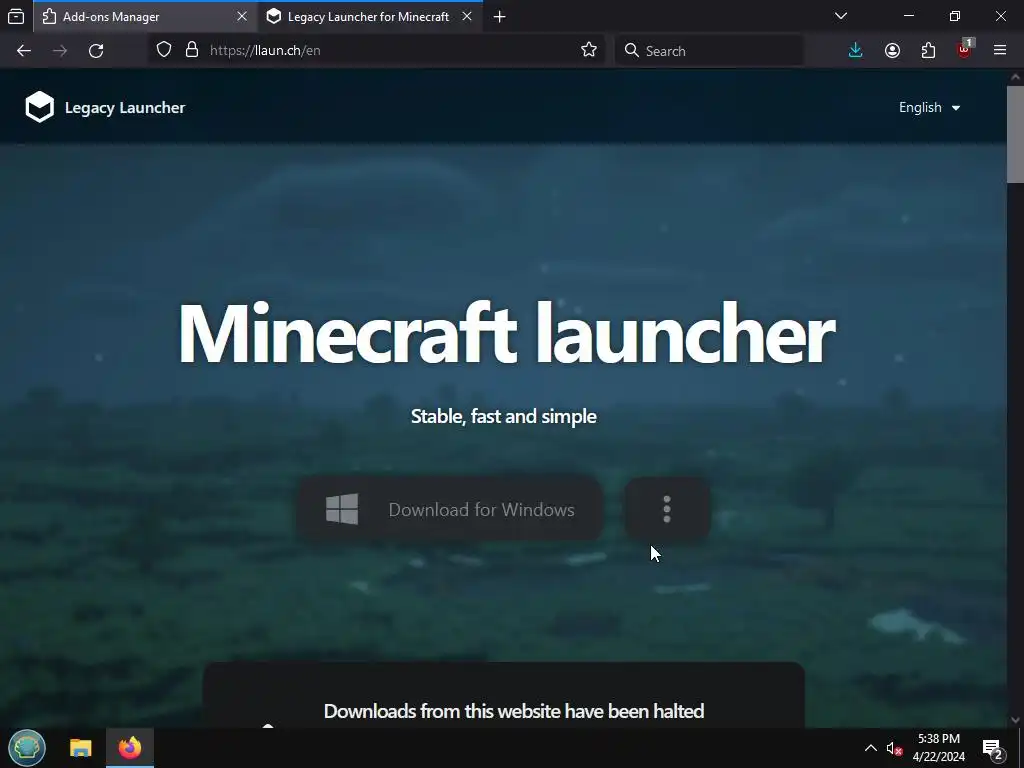The height and width of the screenshot is (768, 1024).
Task: Click the Search box in toolbar
Action: pos(710,50)
